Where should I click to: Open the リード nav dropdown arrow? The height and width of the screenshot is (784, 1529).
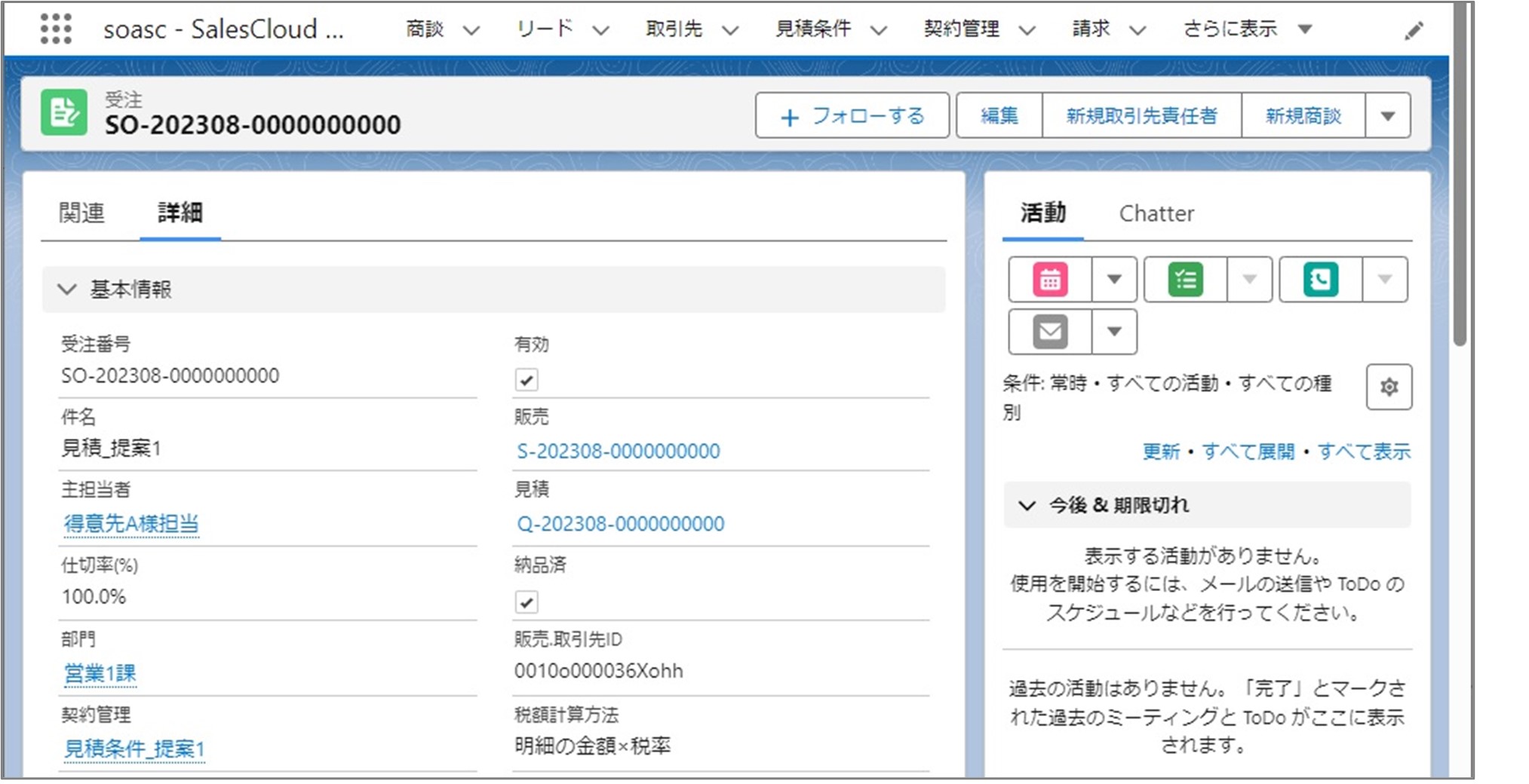click(x=600, y=30)
